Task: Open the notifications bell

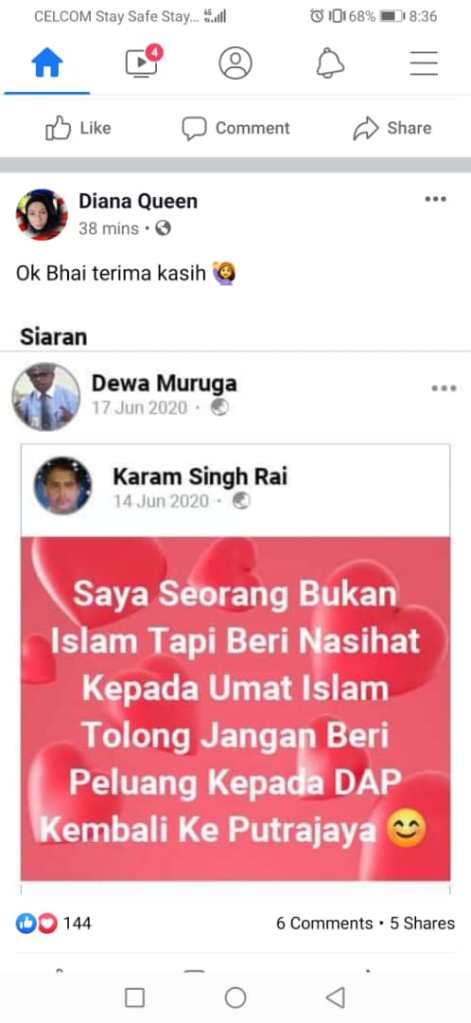Action: pyautogui.click(x=329, y=63)
